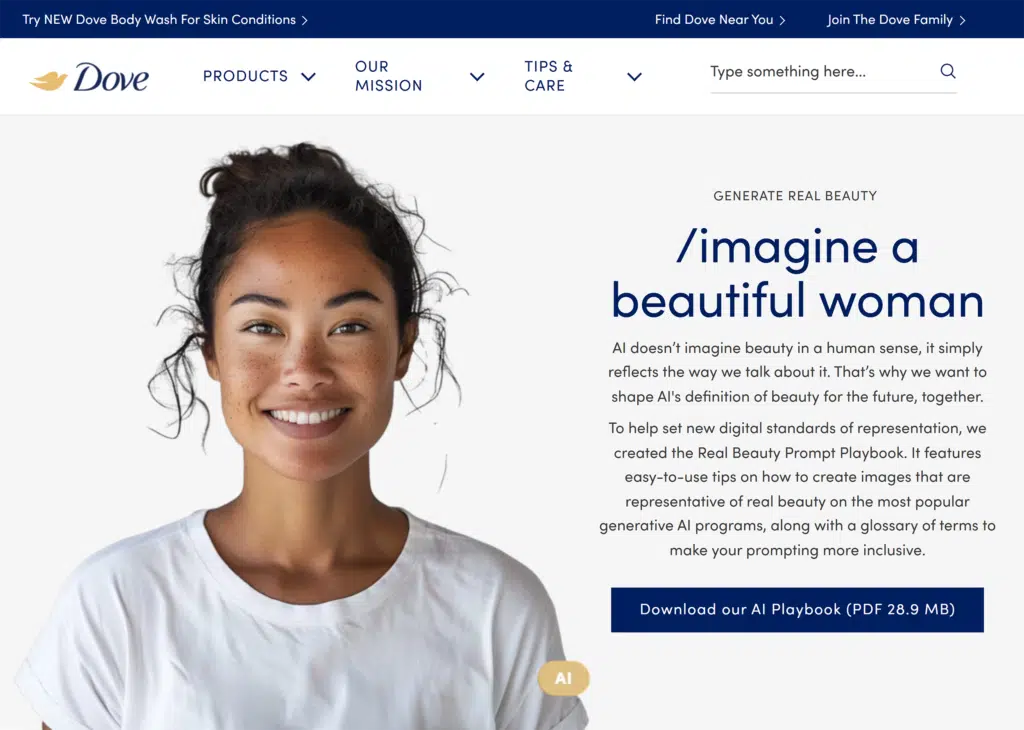Screen dimensions: 1024x730
Task: Click the gold AI badge on image
Action: click(x=563, y=678)
